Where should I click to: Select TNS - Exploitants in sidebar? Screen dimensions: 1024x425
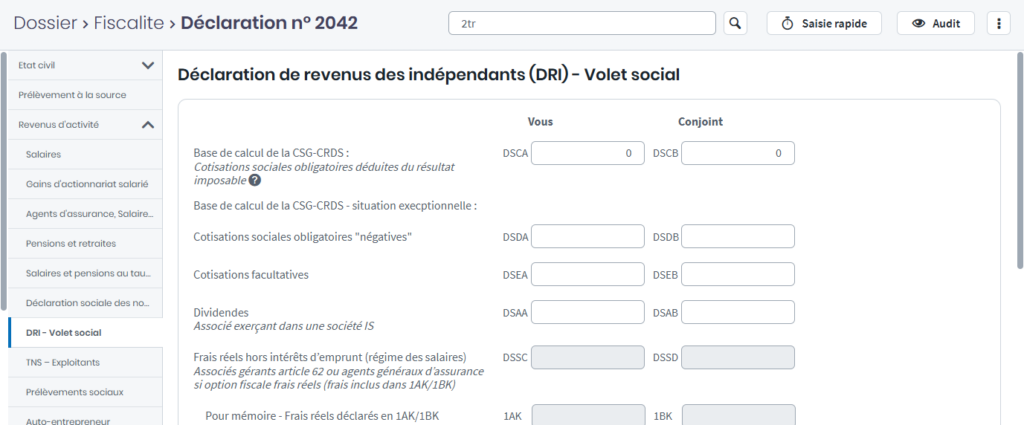[x=62, y=362]
